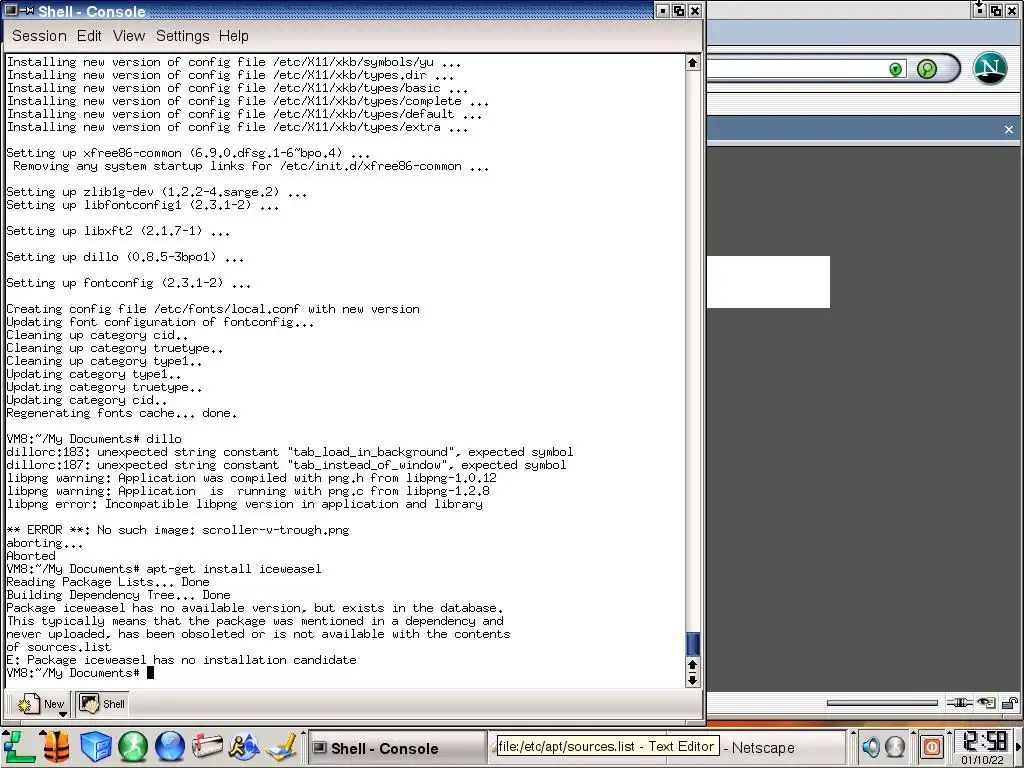Viewport: 1024px width, 768px height.
Task: Click the Netscape security padlock icon
Action: tap(1010, 703)
